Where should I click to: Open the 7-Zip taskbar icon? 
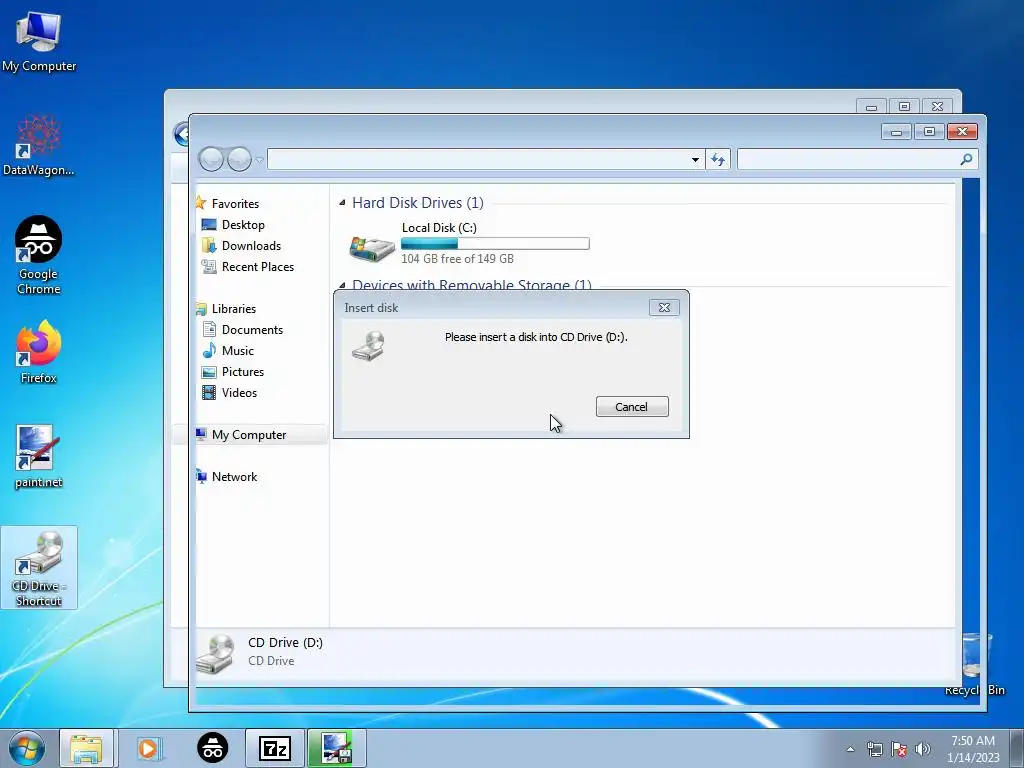(x=274, y=748)
